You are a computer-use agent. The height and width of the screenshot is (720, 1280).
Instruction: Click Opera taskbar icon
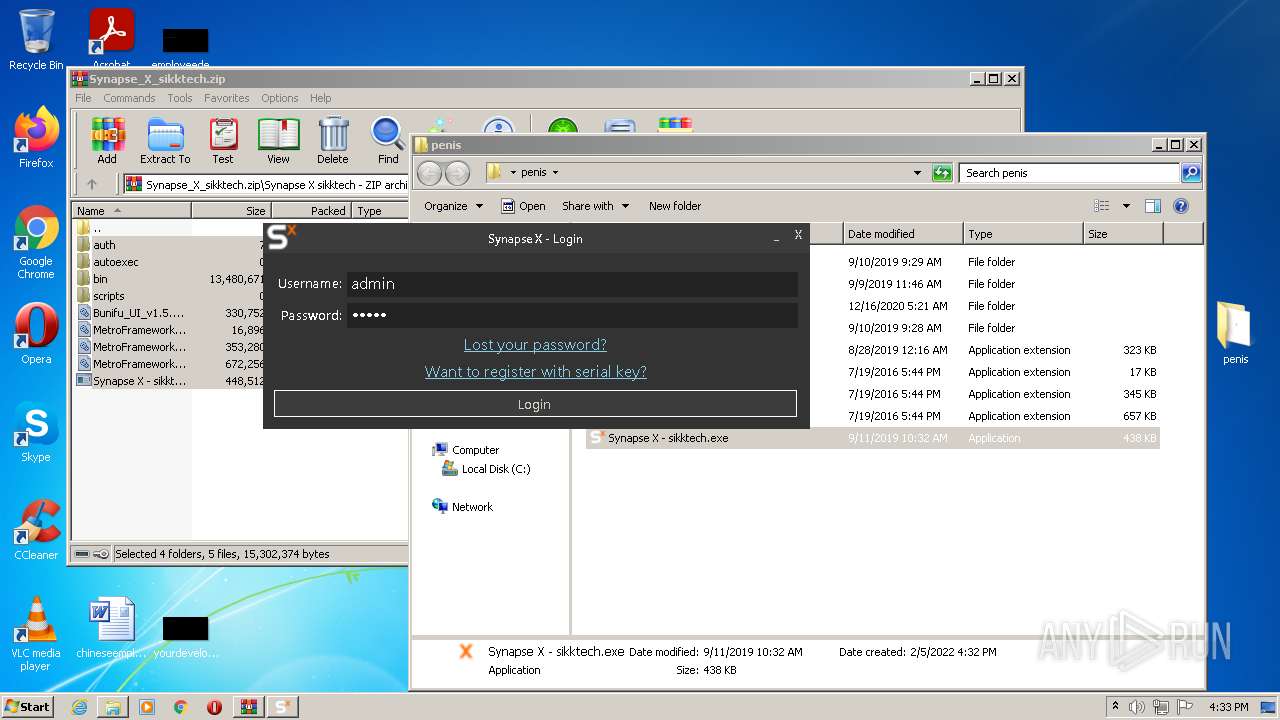coord(214,707)
